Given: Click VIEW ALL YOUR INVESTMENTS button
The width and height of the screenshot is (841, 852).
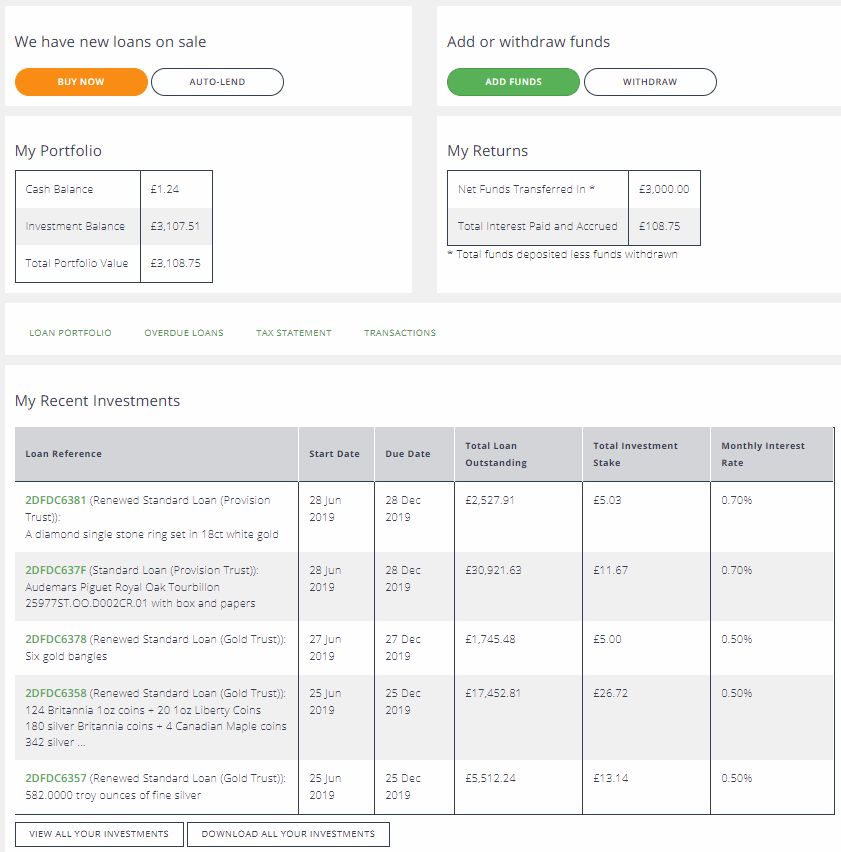Looking at the screenshot, I should tap(99, 834).
